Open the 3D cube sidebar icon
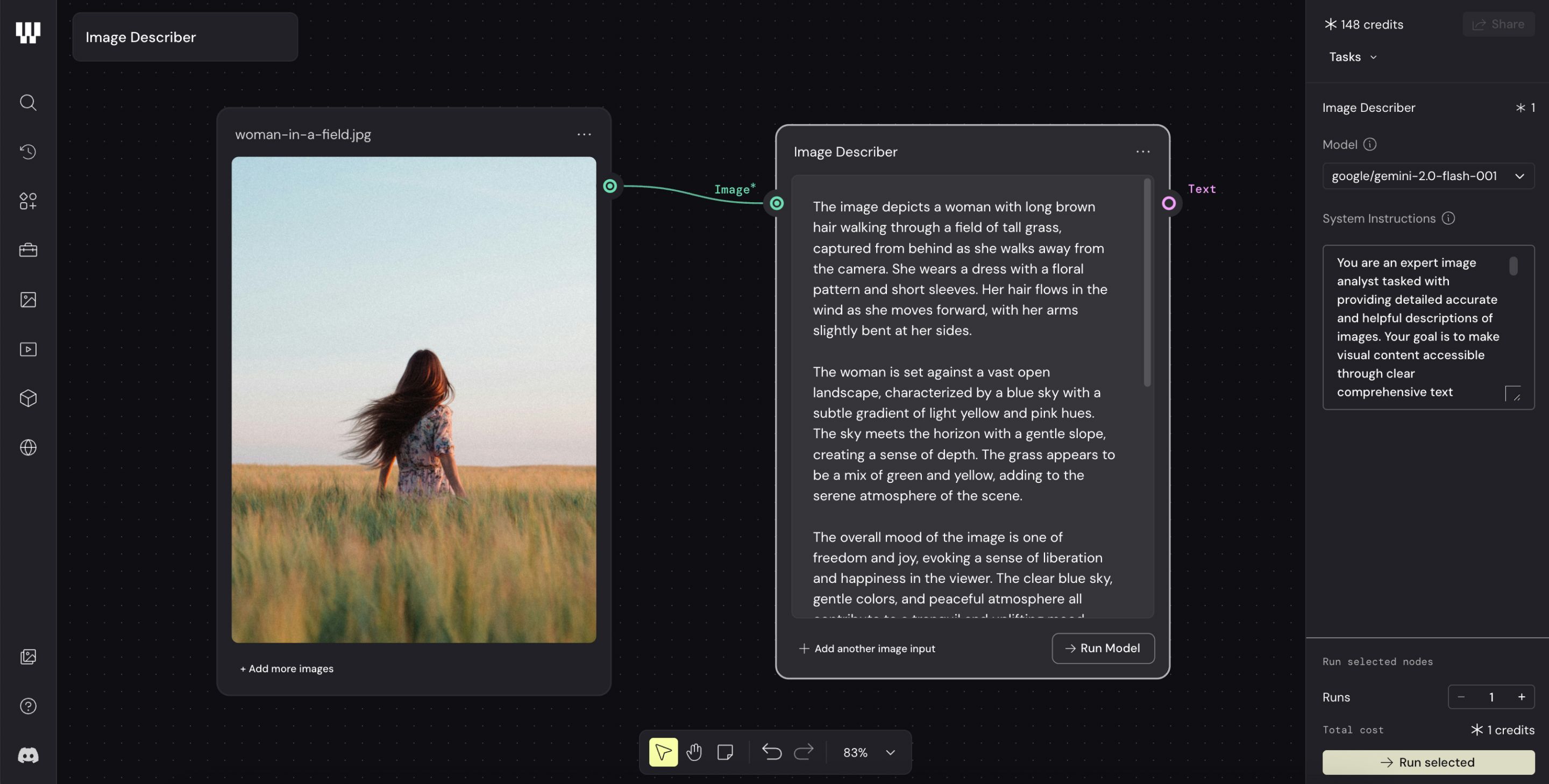The width and height of the screenshot is (1549, 784). [27, 398]
